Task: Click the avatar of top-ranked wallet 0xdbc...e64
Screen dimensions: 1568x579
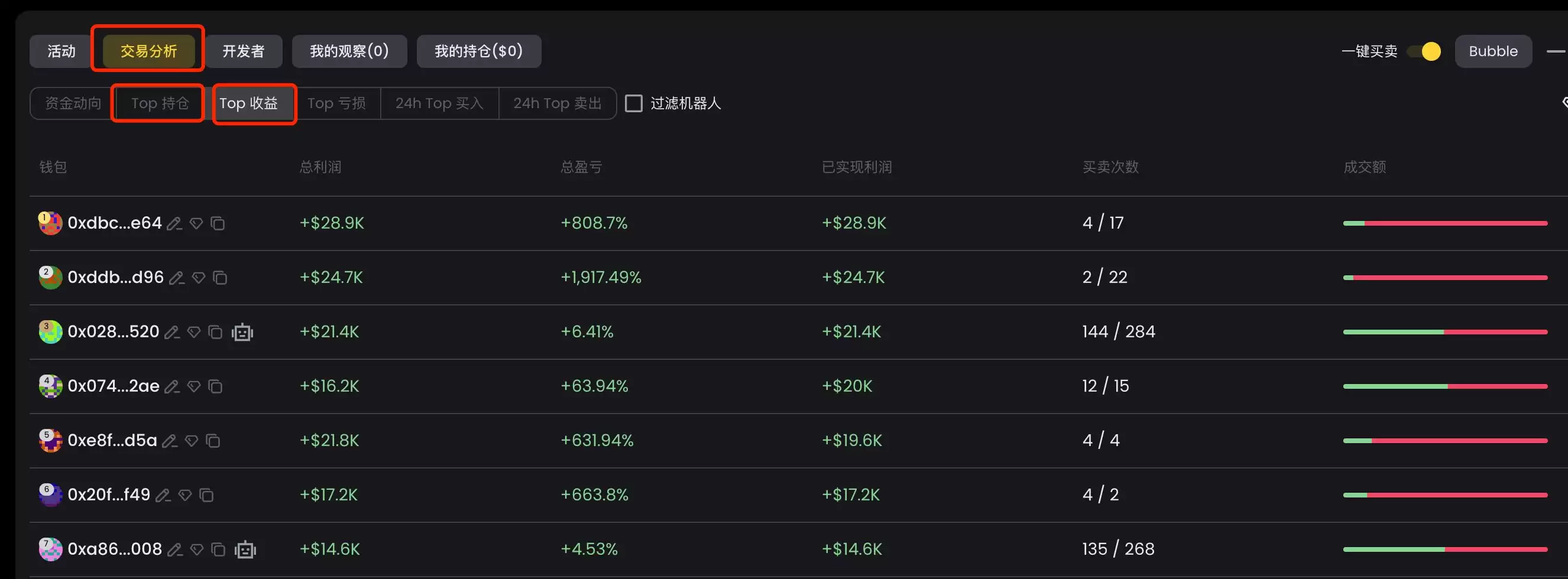Action: click(50, 223)
